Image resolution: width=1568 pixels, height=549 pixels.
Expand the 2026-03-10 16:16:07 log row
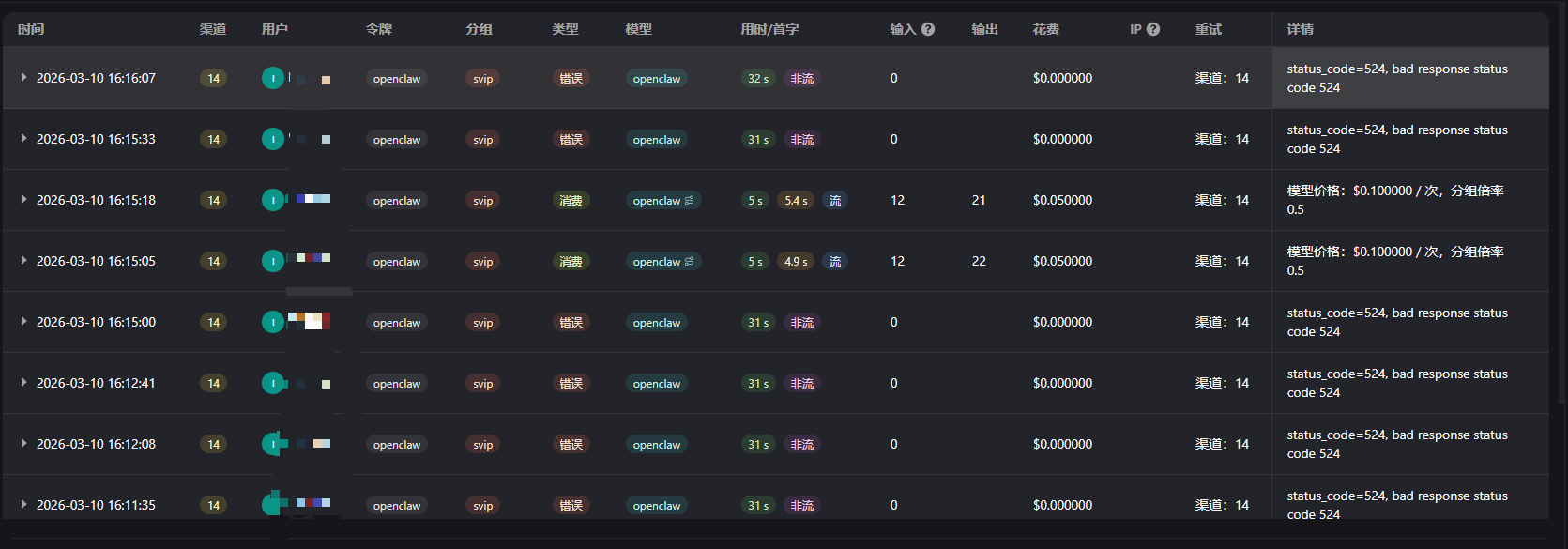23,78
